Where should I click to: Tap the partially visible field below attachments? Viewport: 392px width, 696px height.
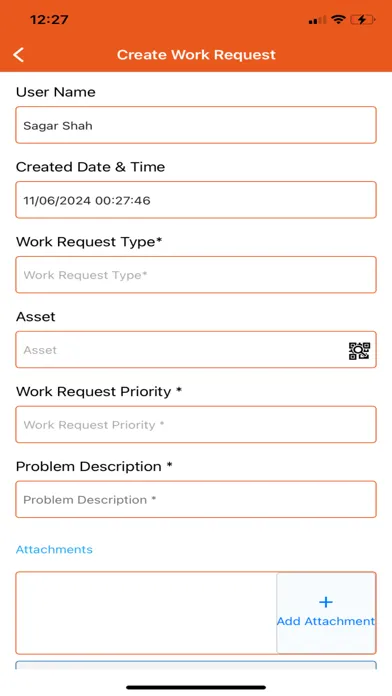pyautogui.click(x=196, y=665)
